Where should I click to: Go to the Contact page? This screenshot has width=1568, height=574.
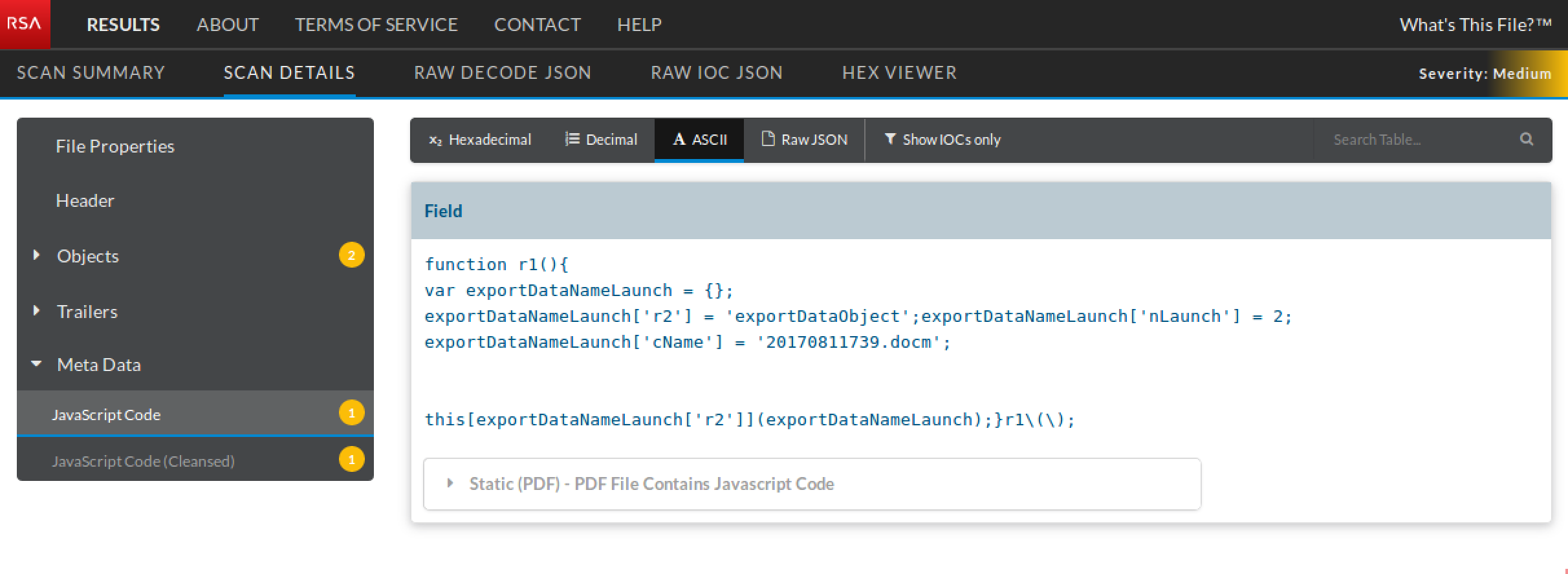(x=537, y=25)
